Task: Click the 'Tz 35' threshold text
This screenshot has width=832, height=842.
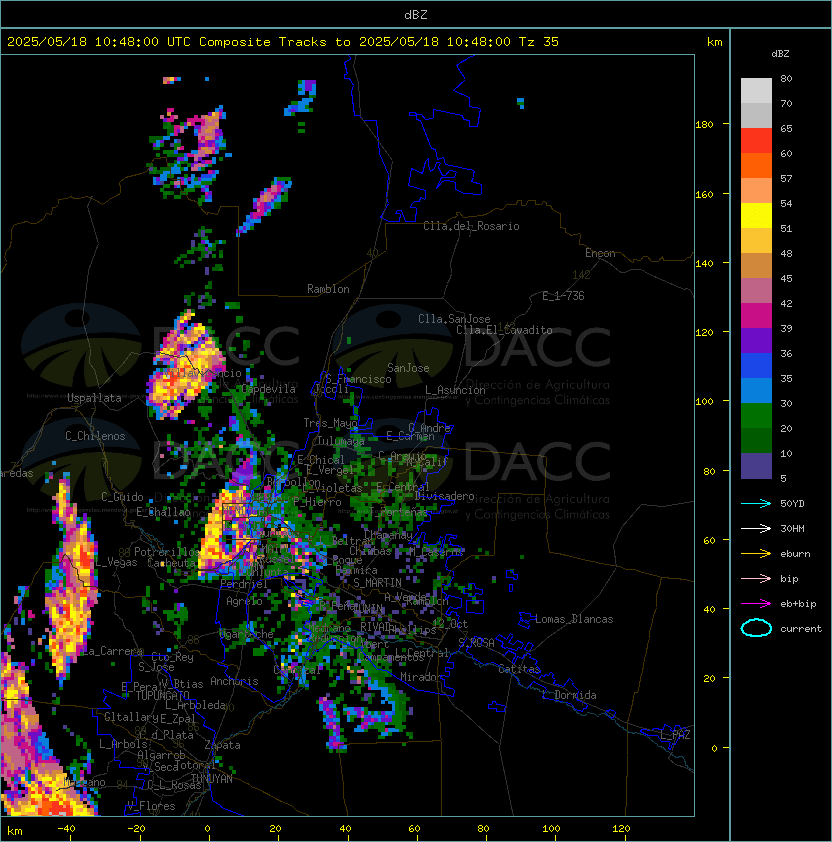Action: (539, 42)
